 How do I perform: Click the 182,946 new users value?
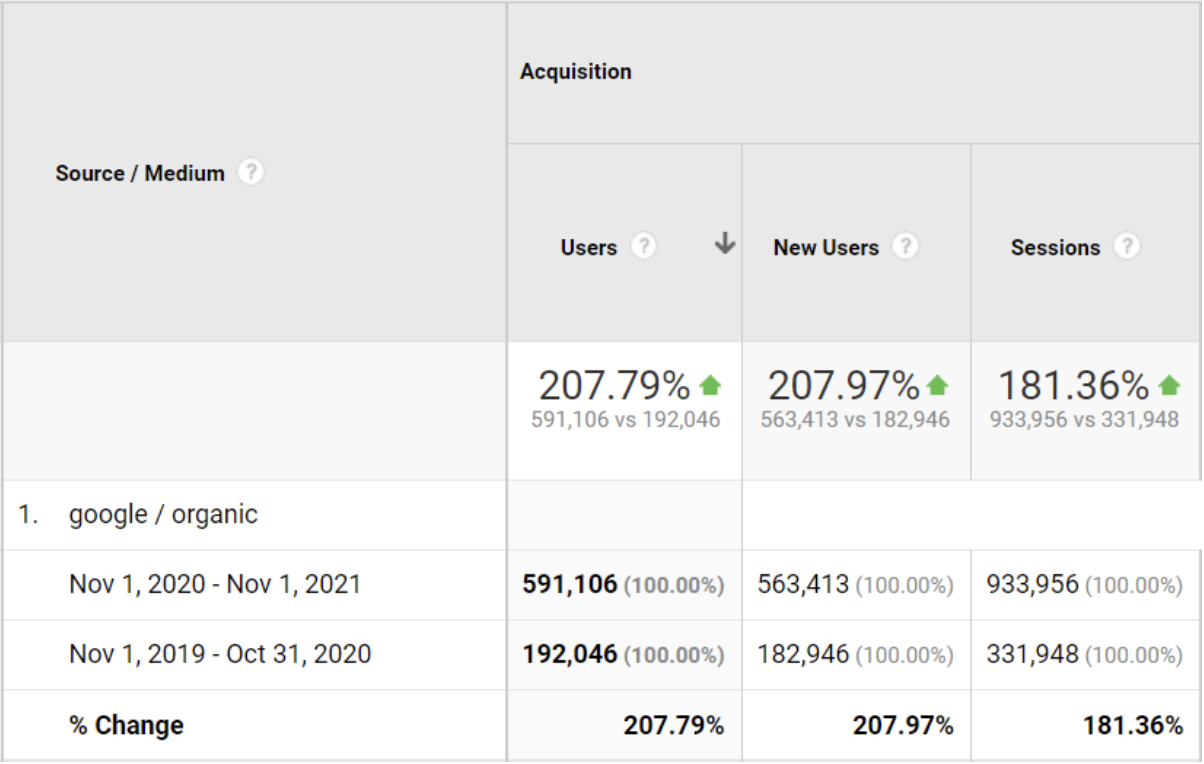(x=803, y=654)
